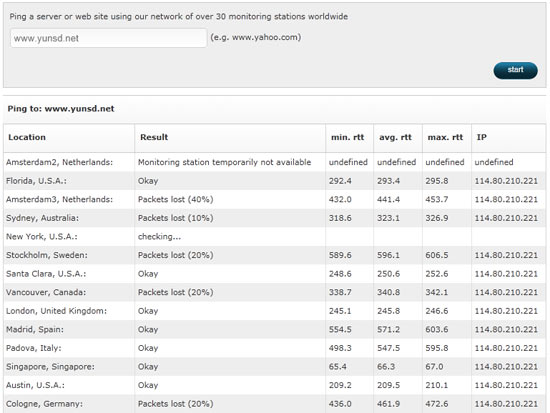Click the start button
The width and height of the screenshot is (550, 413).
tap(515, 70)
